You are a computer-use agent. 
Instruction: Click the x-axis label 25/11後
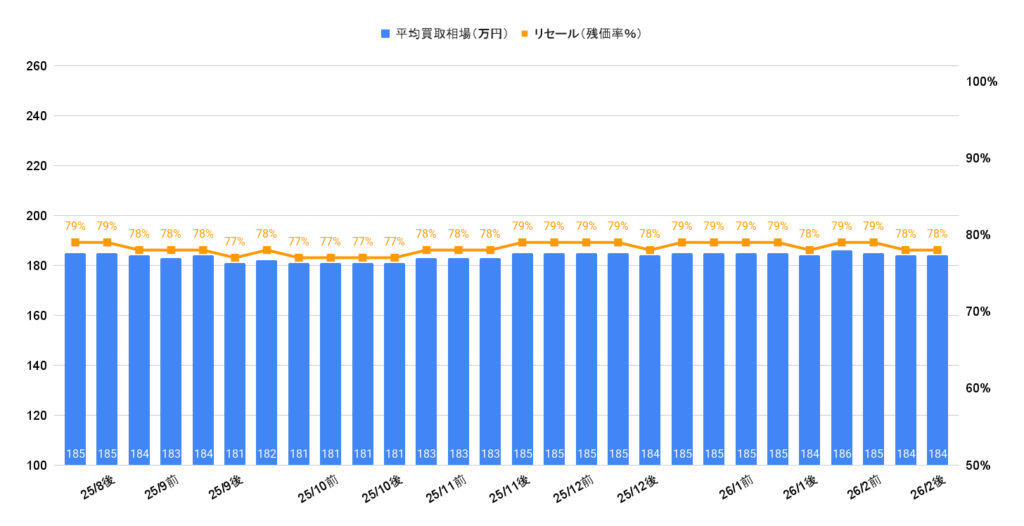pyautogui.click(x=510, y=489)
